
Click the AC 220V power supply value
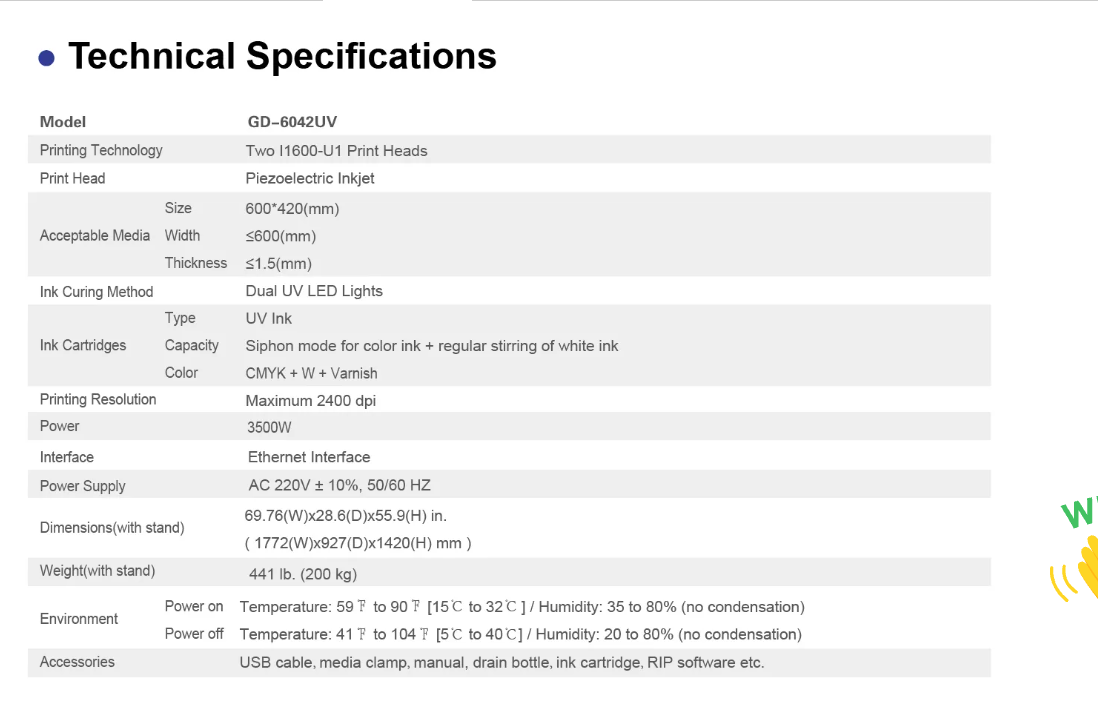coord(339,485)
